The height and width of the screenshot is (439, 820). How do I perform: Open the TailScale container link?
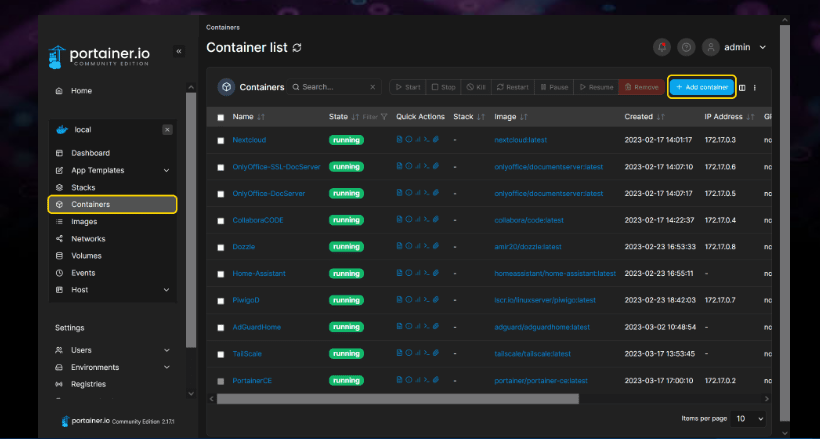point(247,354)
